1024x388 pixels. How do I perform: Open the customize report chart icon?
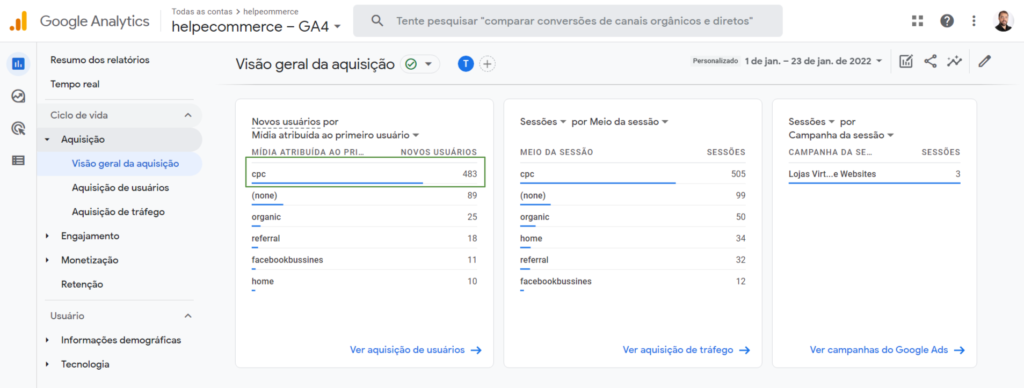pos(905,61)
